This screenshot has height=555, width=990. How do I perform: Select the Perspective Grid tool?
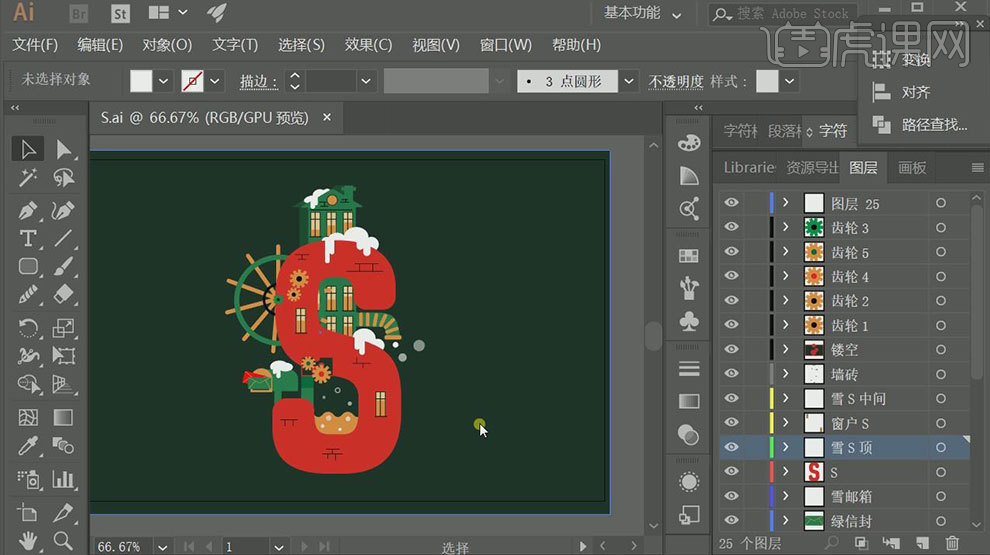click(63, 384)
